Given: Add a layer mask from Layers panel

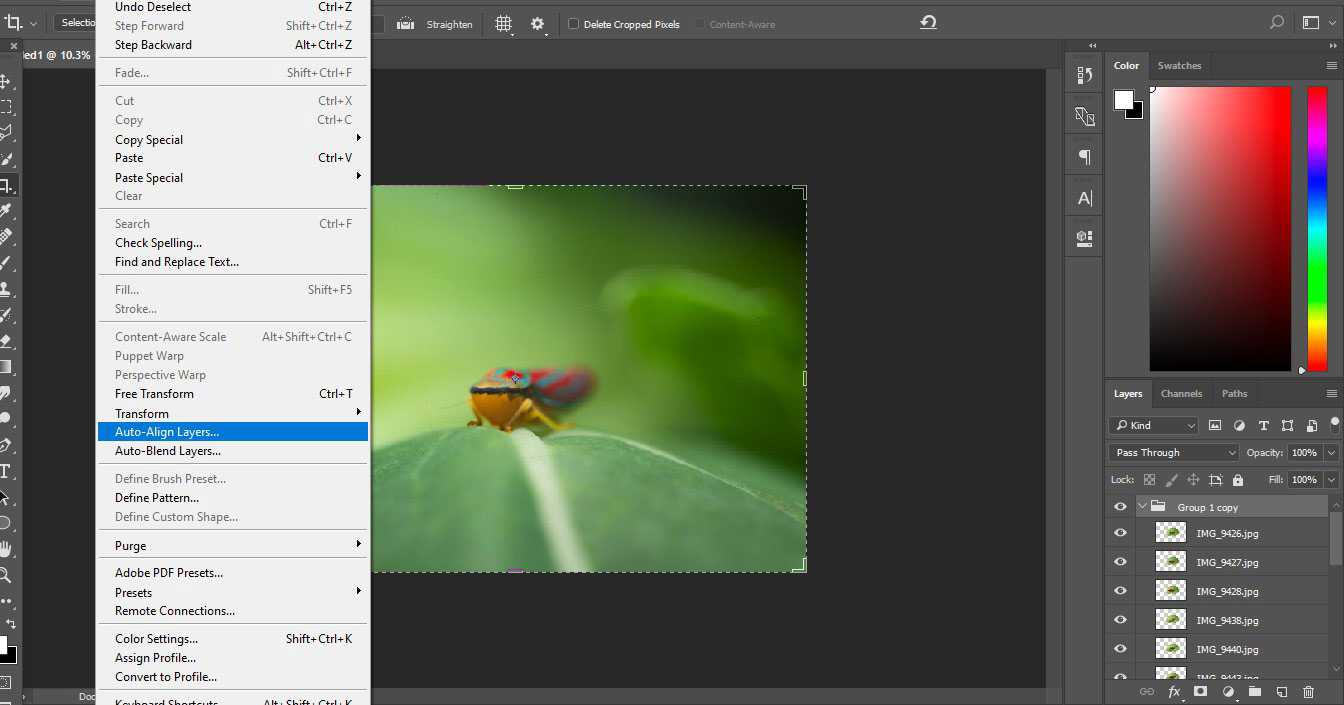Looking at the screenshot, I should (1200, 691).
